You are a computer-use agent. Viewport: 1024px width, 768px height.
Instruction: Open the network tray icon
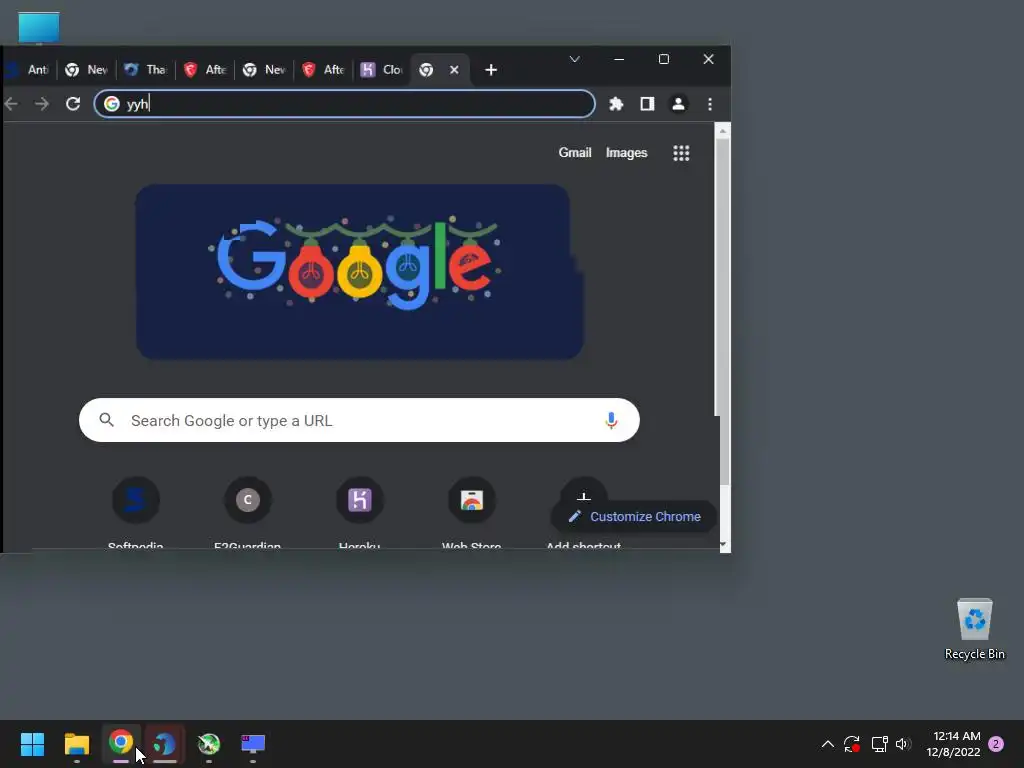point(879,744)
